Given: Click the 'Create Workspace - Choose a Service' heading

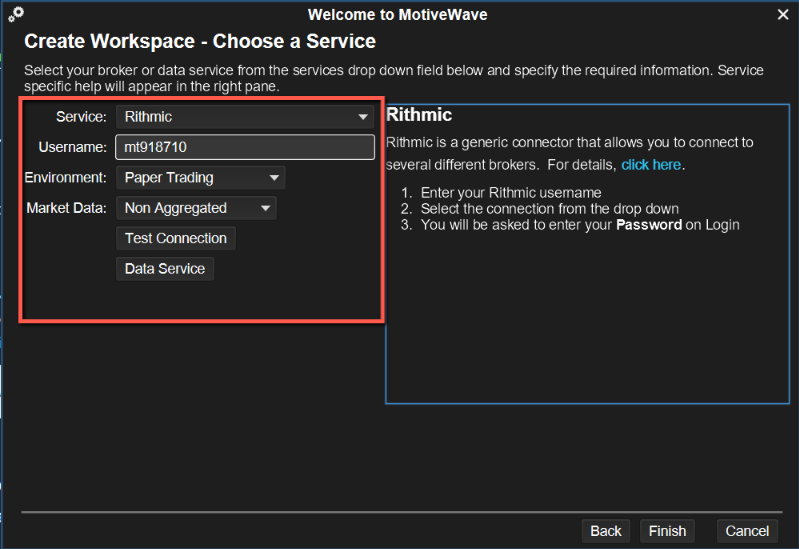Looking at the screenshot, I should point(200,41).
